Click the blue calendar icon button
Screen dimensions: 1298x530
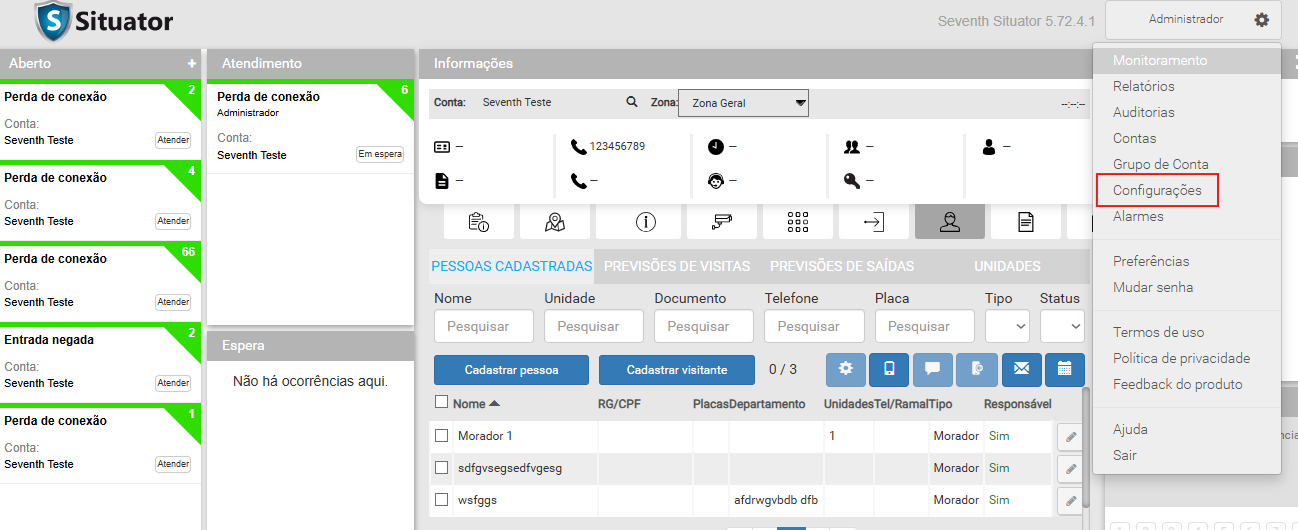(x=1064, y=369)
